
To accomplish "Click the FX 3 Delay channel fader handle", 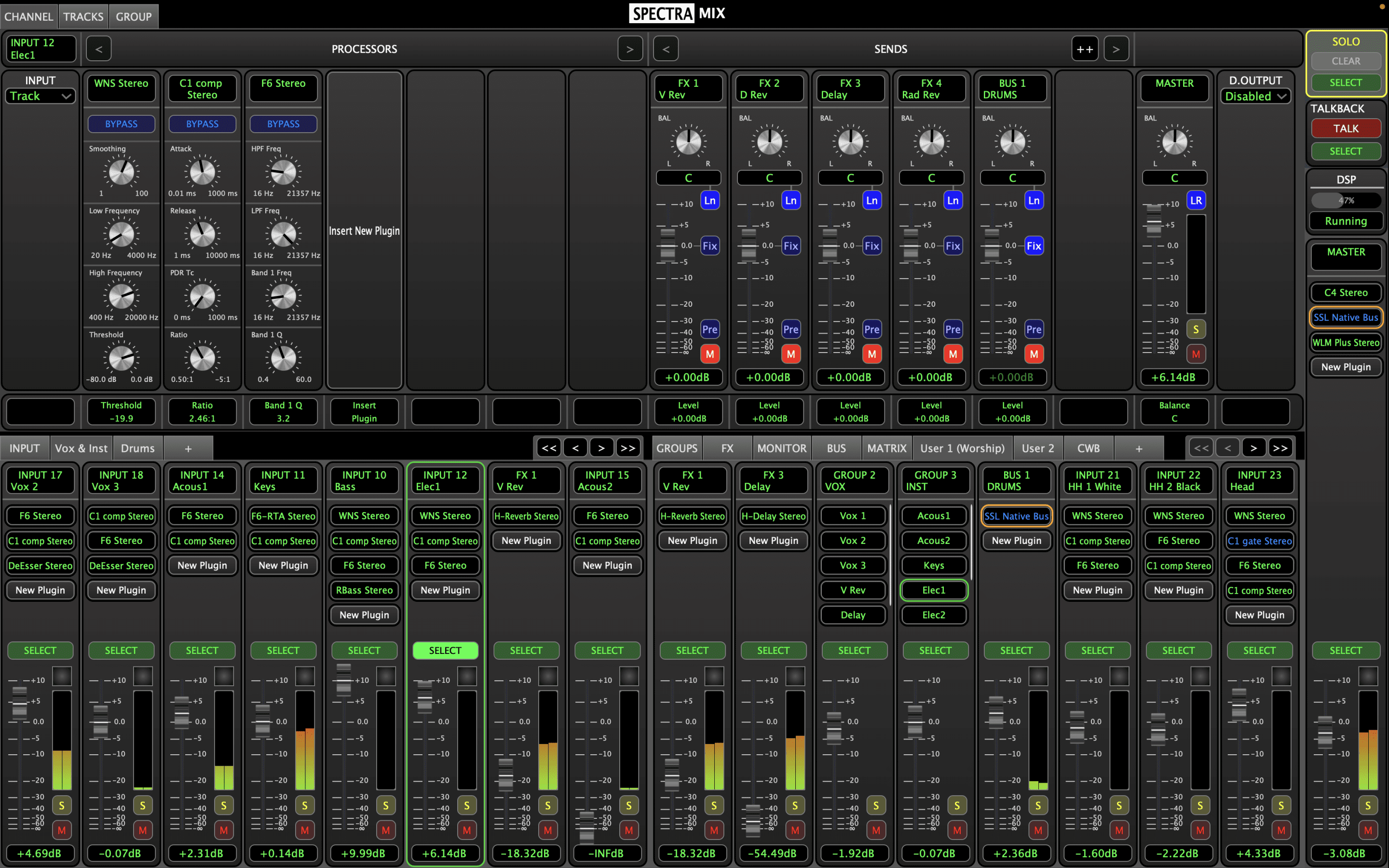I will [752, 822].
